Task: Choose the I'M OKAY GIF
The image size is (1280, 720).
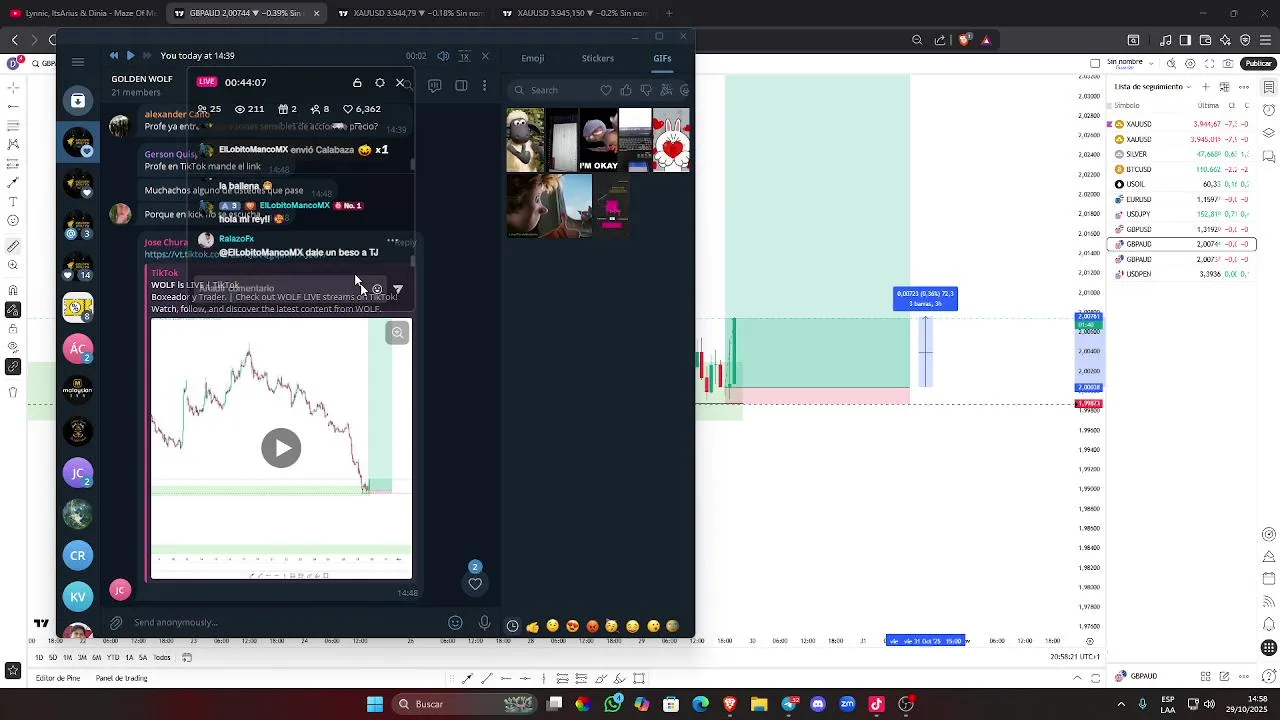Action: tap(598, 140)
